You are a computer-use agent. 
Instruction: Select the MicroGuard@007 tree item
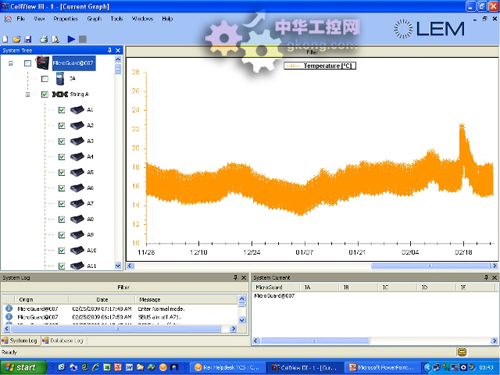coord(74,63)
